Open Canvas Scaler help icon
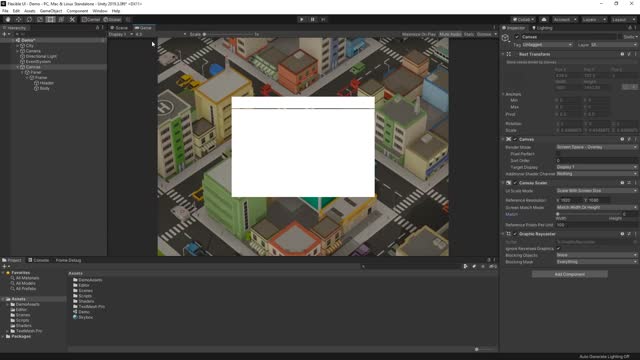The height and width of the screenshot is (360, 640). click(622, 183)
